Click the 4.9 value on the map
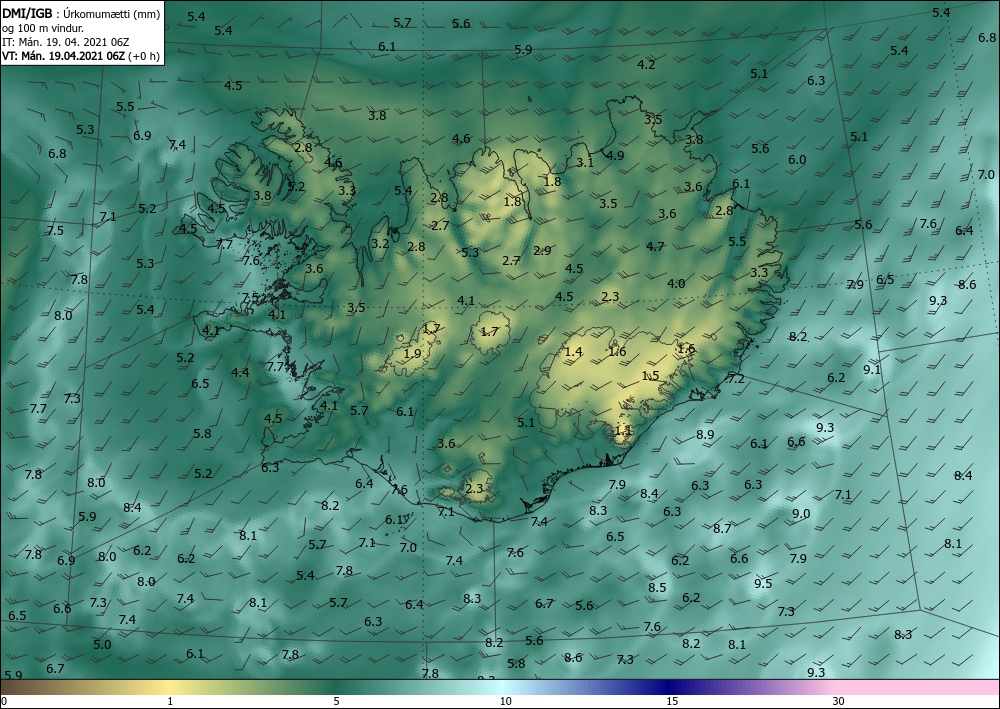1000x709 pixels. 615,155
